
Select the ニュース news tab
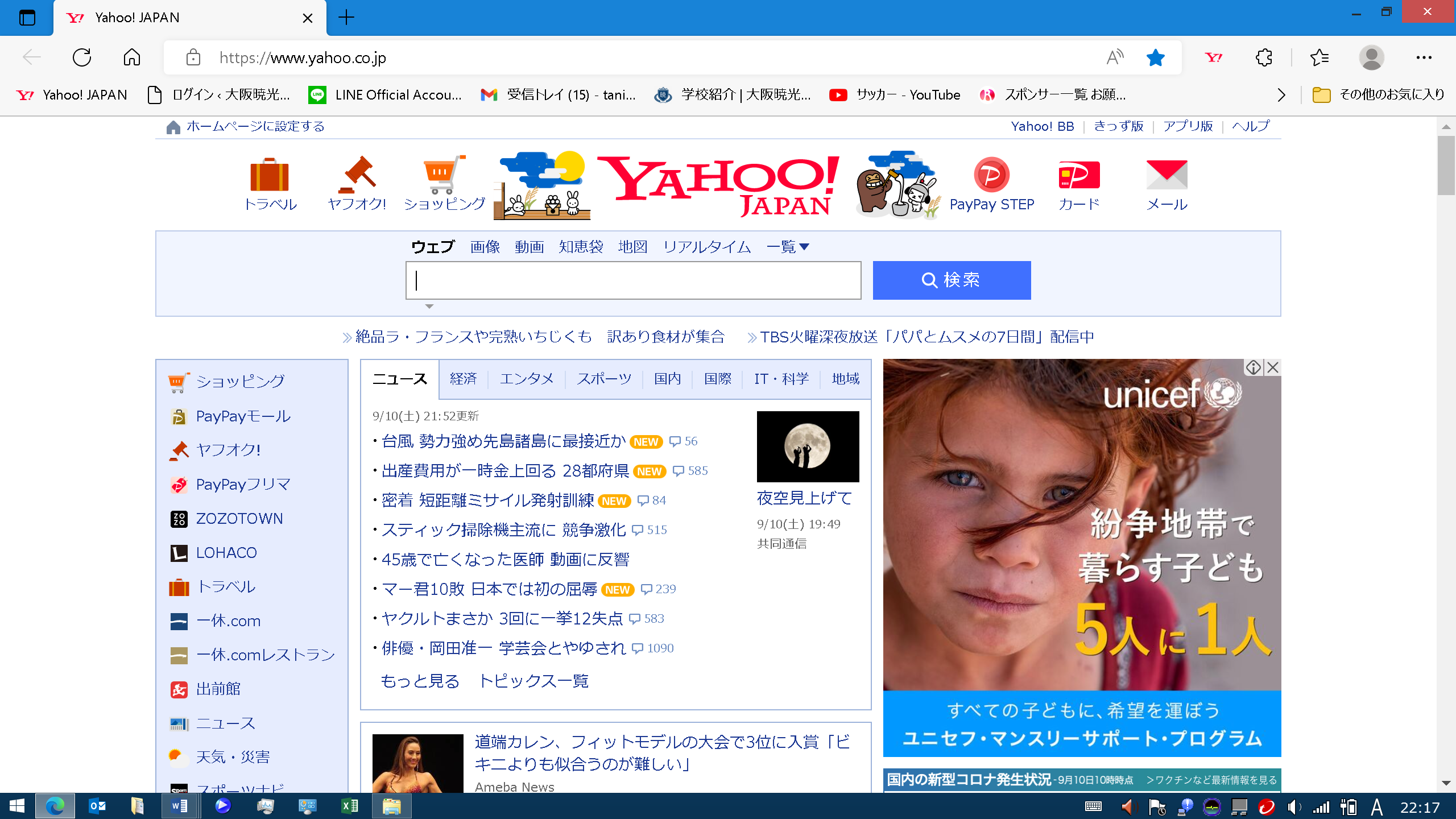tap(400, 379)
